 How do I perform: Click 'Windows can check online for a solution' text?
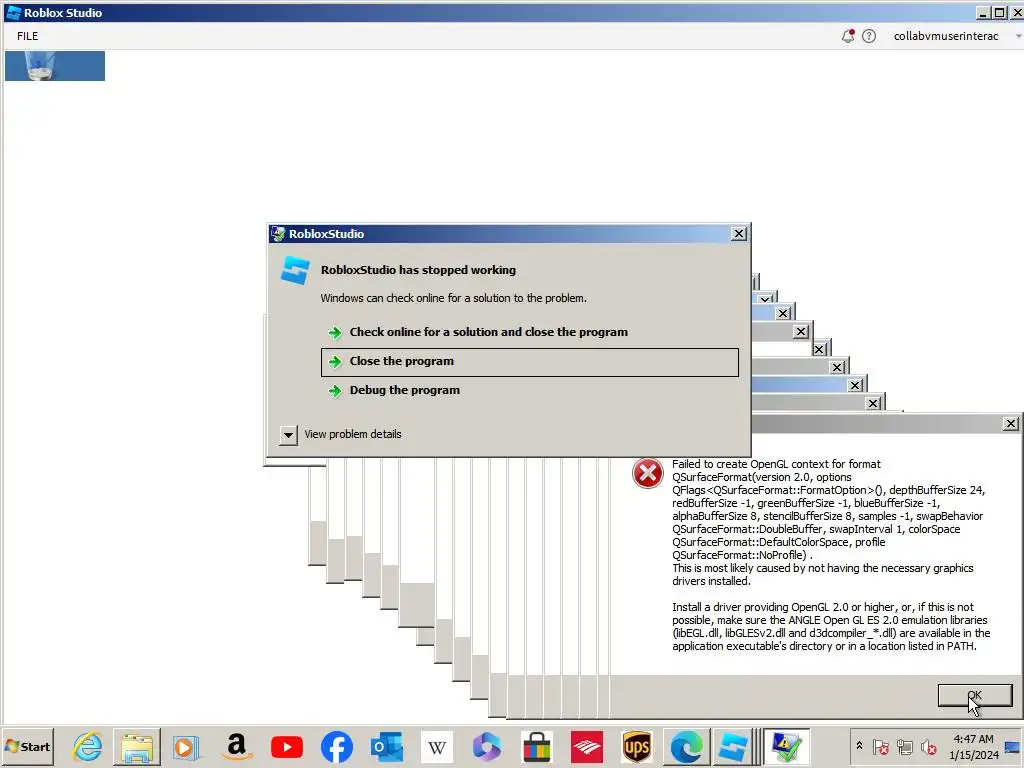coord(454,298)
